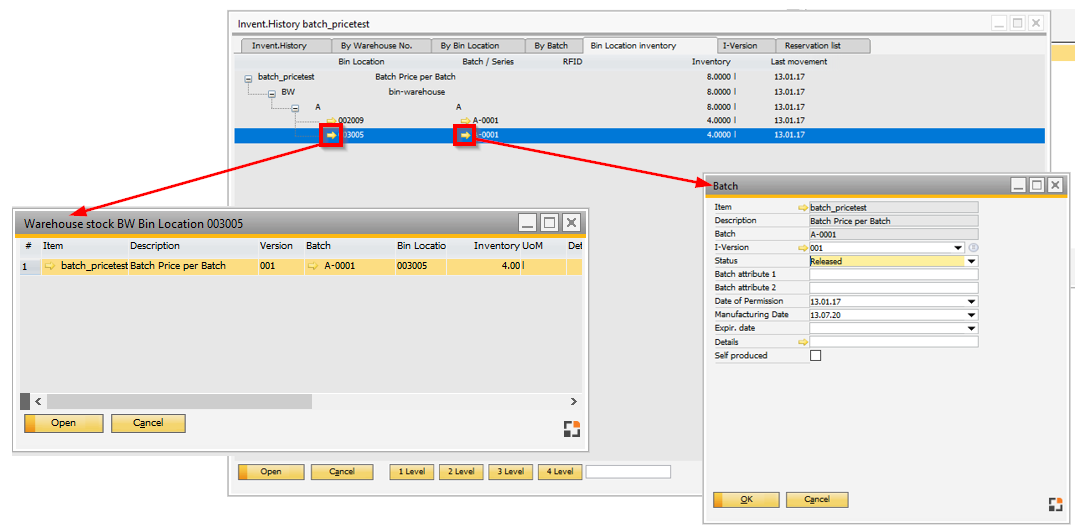This screenshot has width=1079, height=531.
Task: Click link arrow beside batch A-0001 in selected row
Action: pos(465,135)
